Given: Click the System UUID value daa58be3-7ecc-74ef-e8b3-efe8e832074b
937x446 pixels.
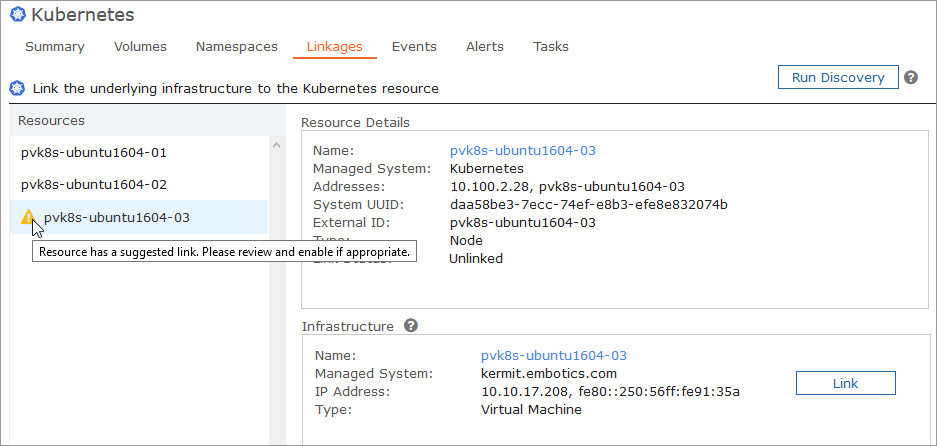Looking at the screenshot, I should [x=589, y=204].
